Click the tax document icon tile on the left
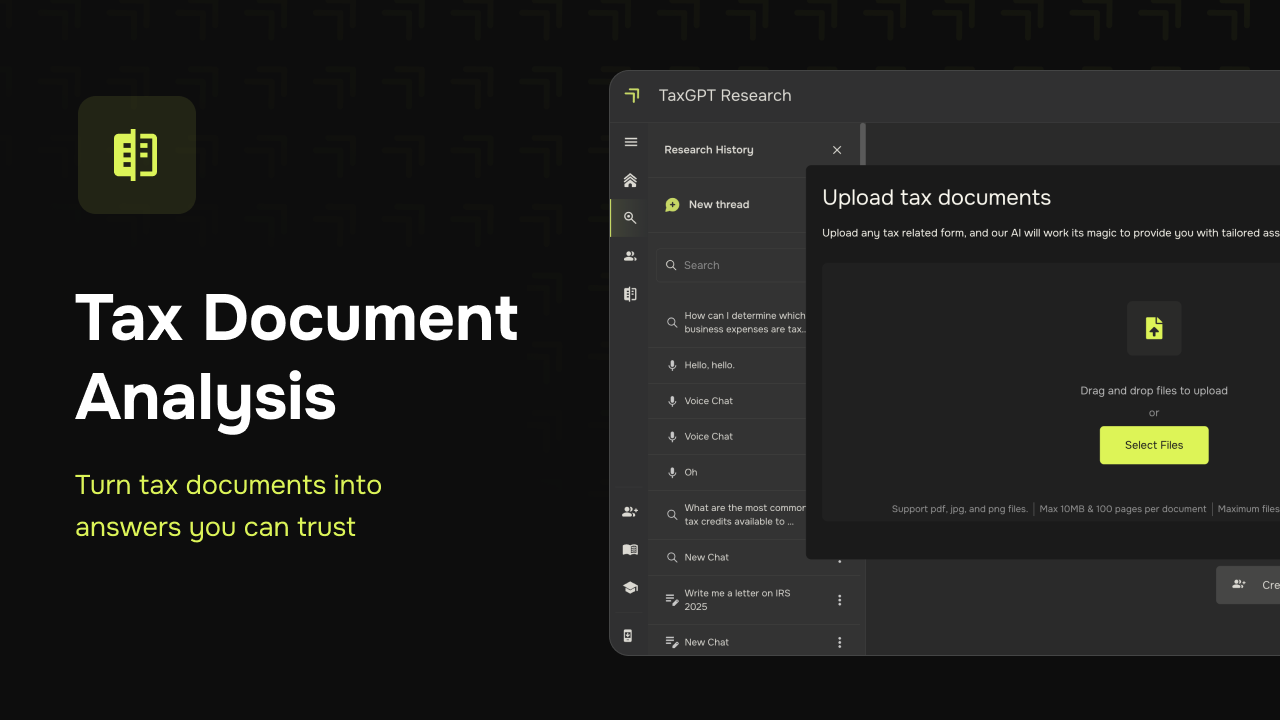The height and width of the screenshot is (720, 1280). click(137, 155)
